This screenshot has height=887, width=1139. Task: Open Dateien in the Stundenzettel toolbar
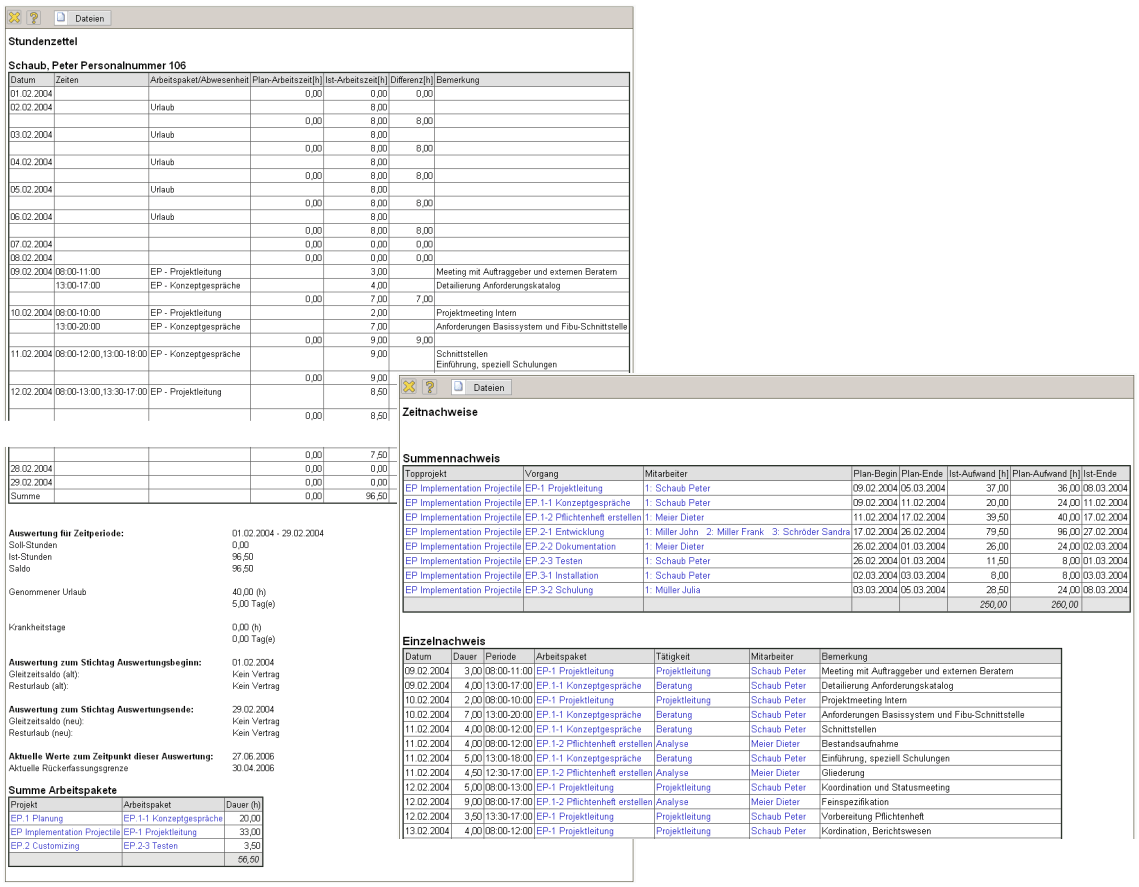(83, 18)
